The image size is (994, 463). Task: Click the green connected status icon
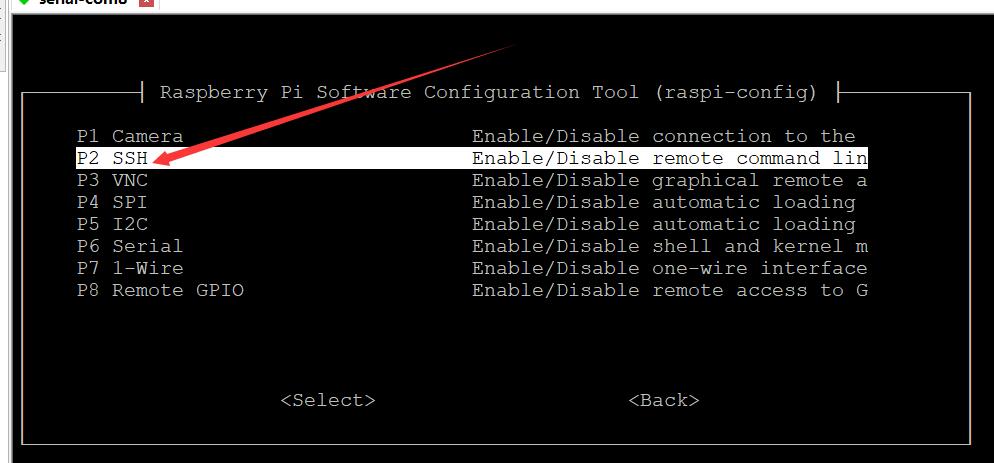(25, 2)
